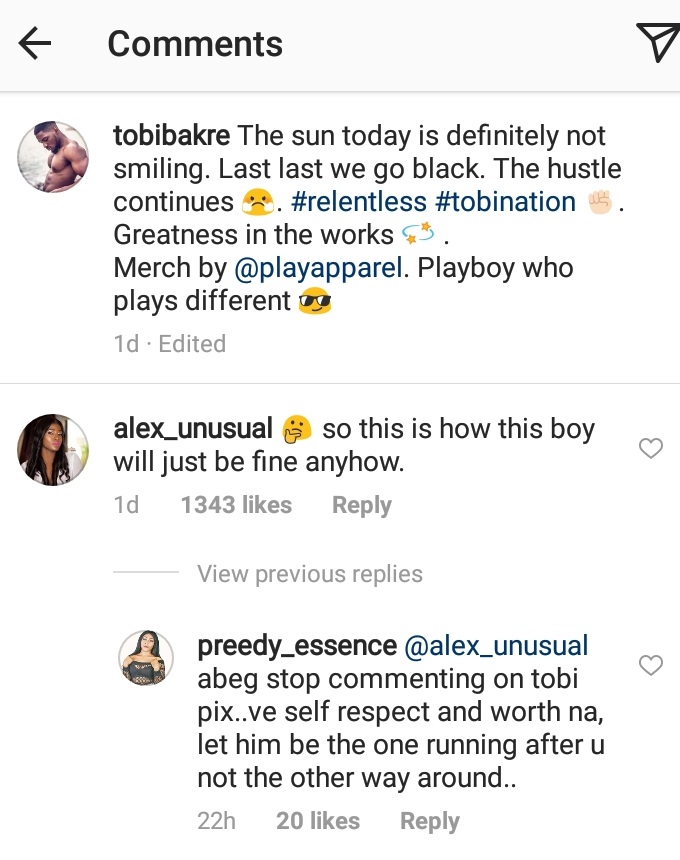
Task: Expand View previous replies
Action: (310, 574)
